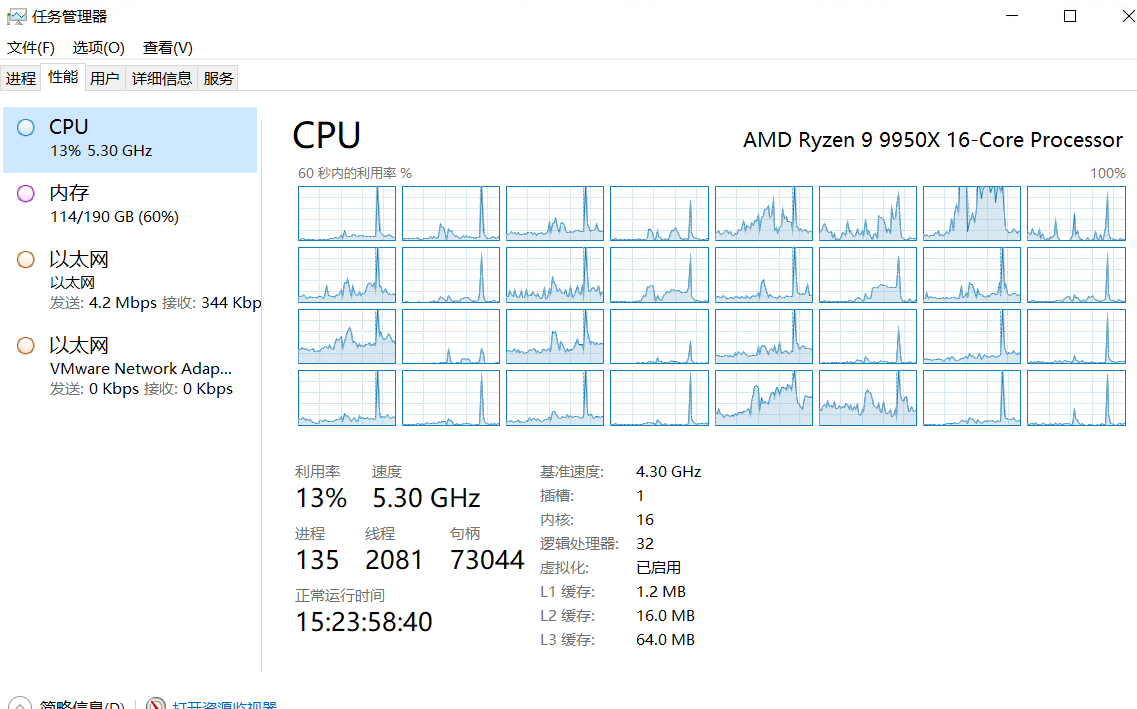1137x709 pixels.
Task: Switch to the 详细信息 tab
Action: point(162,78)
